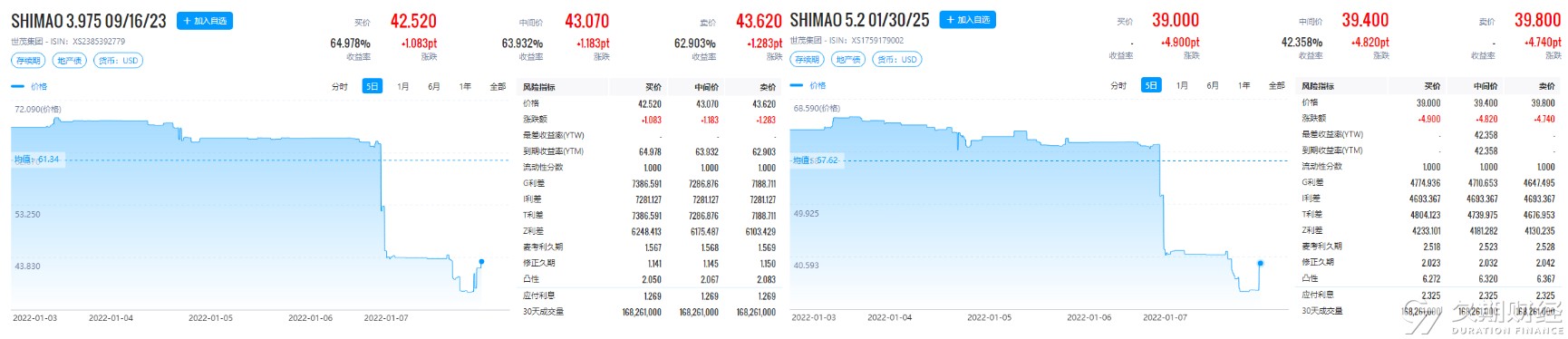This screenshot has height=339, width=1568.
Task: Select 6月 range on SHIMAO 5.2 chart
Action: [x=1213, y=86]
